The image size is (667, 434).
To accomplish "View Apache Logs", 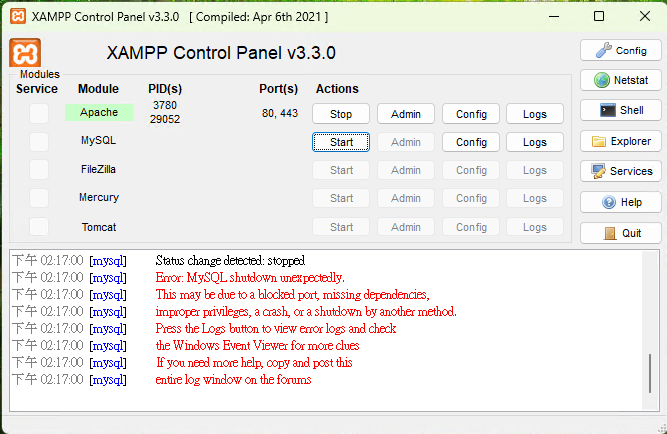I will tap(535, 114).
